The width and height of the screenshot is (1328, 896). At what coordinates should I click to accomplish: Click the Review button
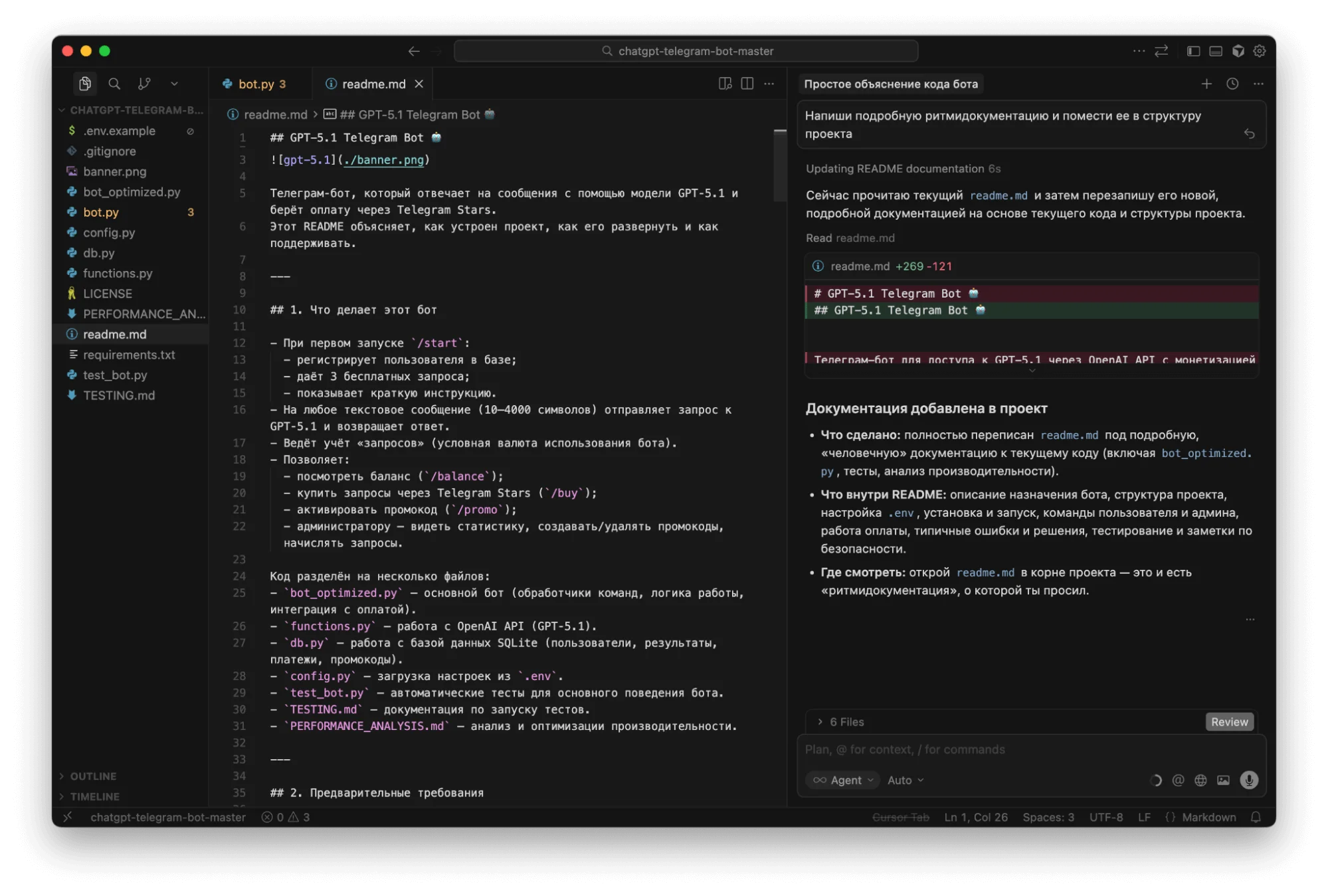[1229, 722]
